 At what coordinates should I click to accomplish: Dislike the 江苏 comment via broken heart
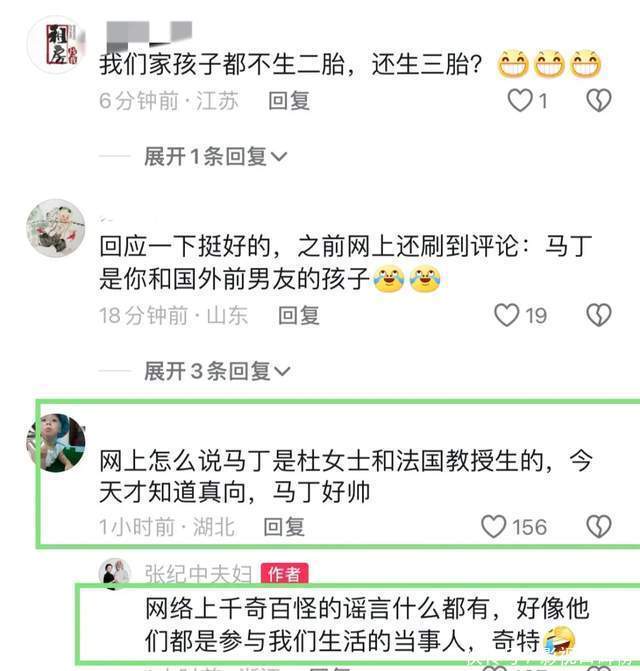599,101
